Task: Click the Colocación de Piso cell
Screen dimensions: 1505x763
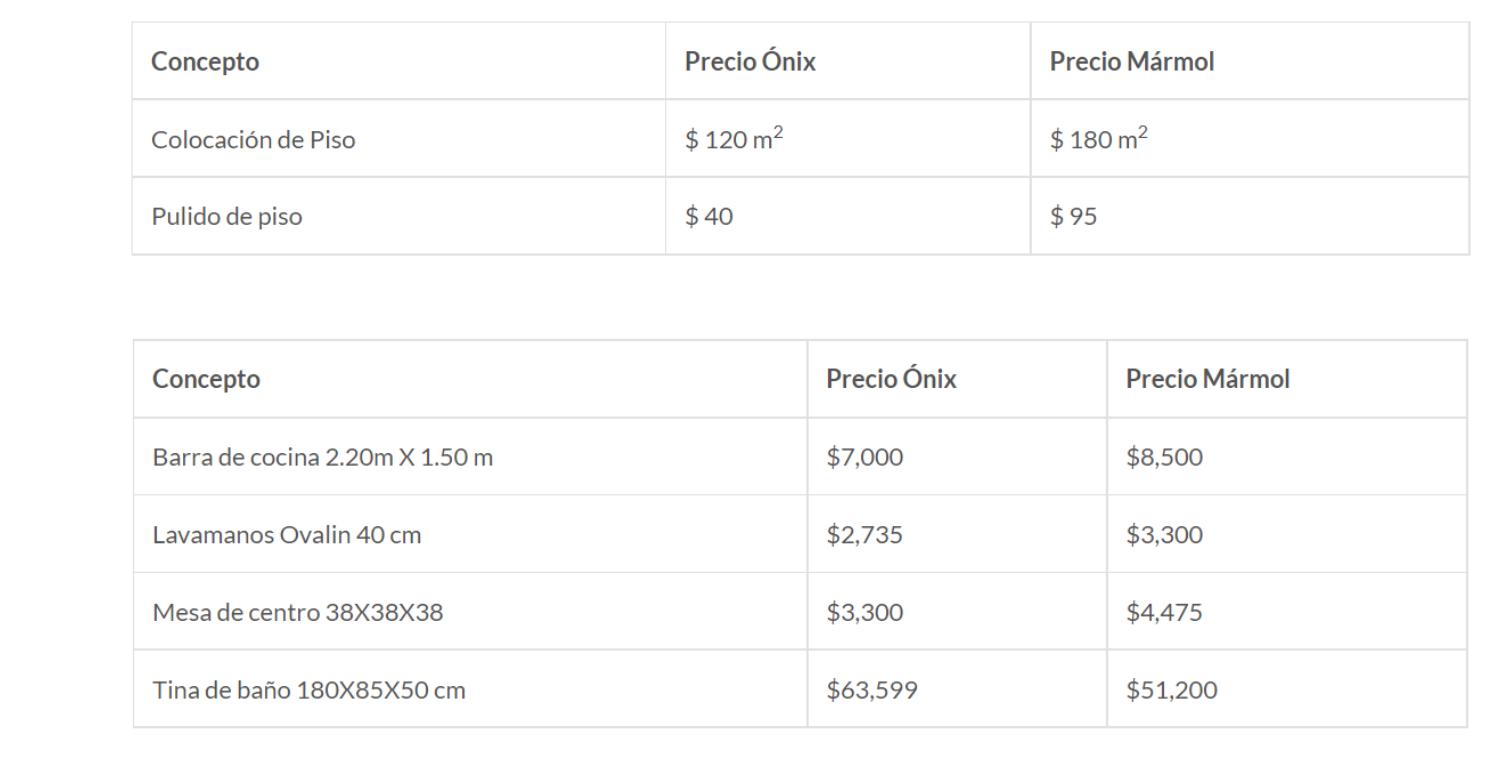Action: pyautogui.click(x=399, y=139)
